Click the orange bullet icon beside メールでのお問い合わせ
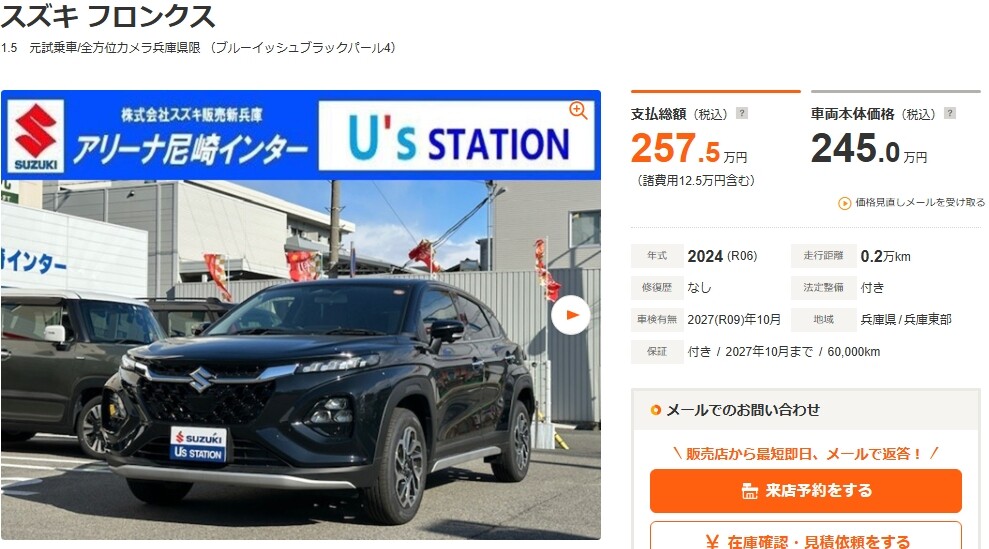The width and height of the screenshot is (989, 549). 655,410
